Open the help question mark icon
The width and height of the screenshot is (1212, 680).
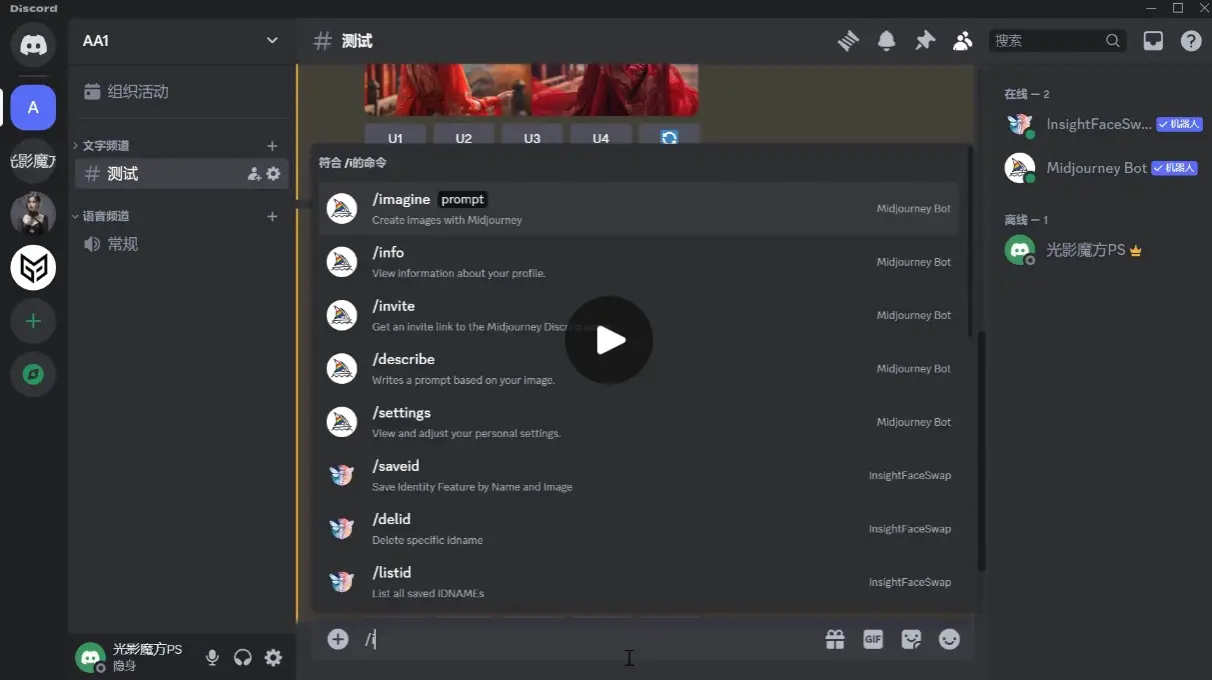(1191, 41)
